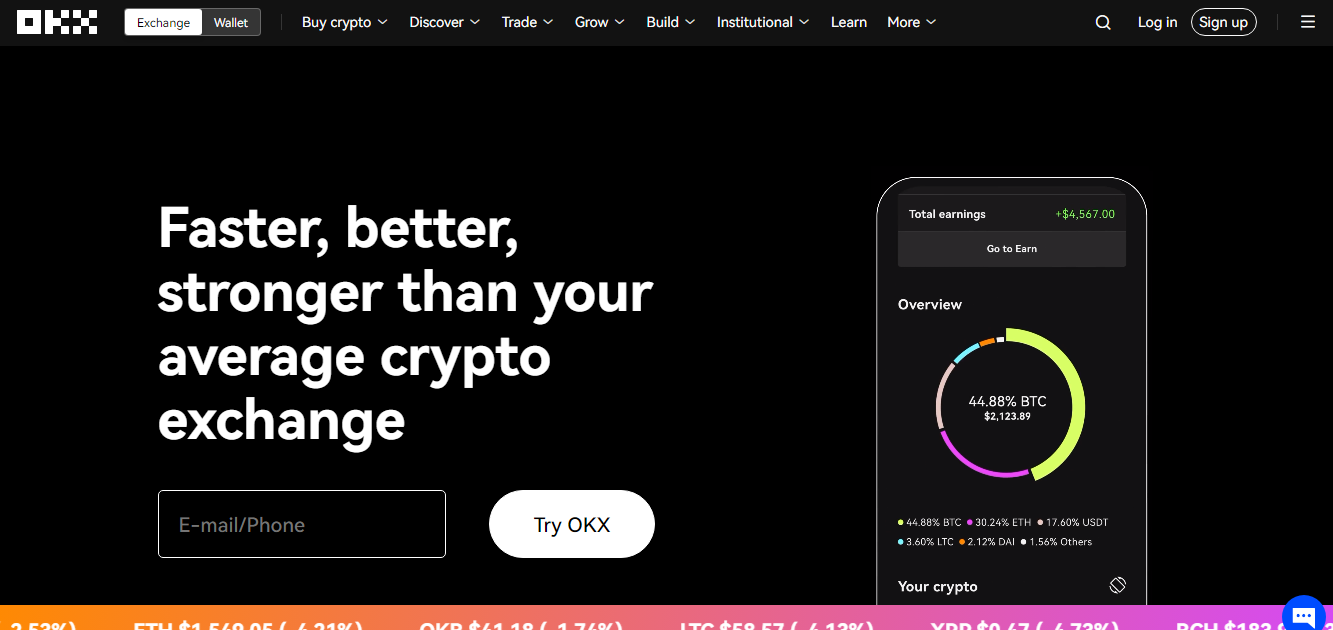The image size is (1333, 630).
Task: Switch to the Wallet toggle option
Action: pos(231,22)
